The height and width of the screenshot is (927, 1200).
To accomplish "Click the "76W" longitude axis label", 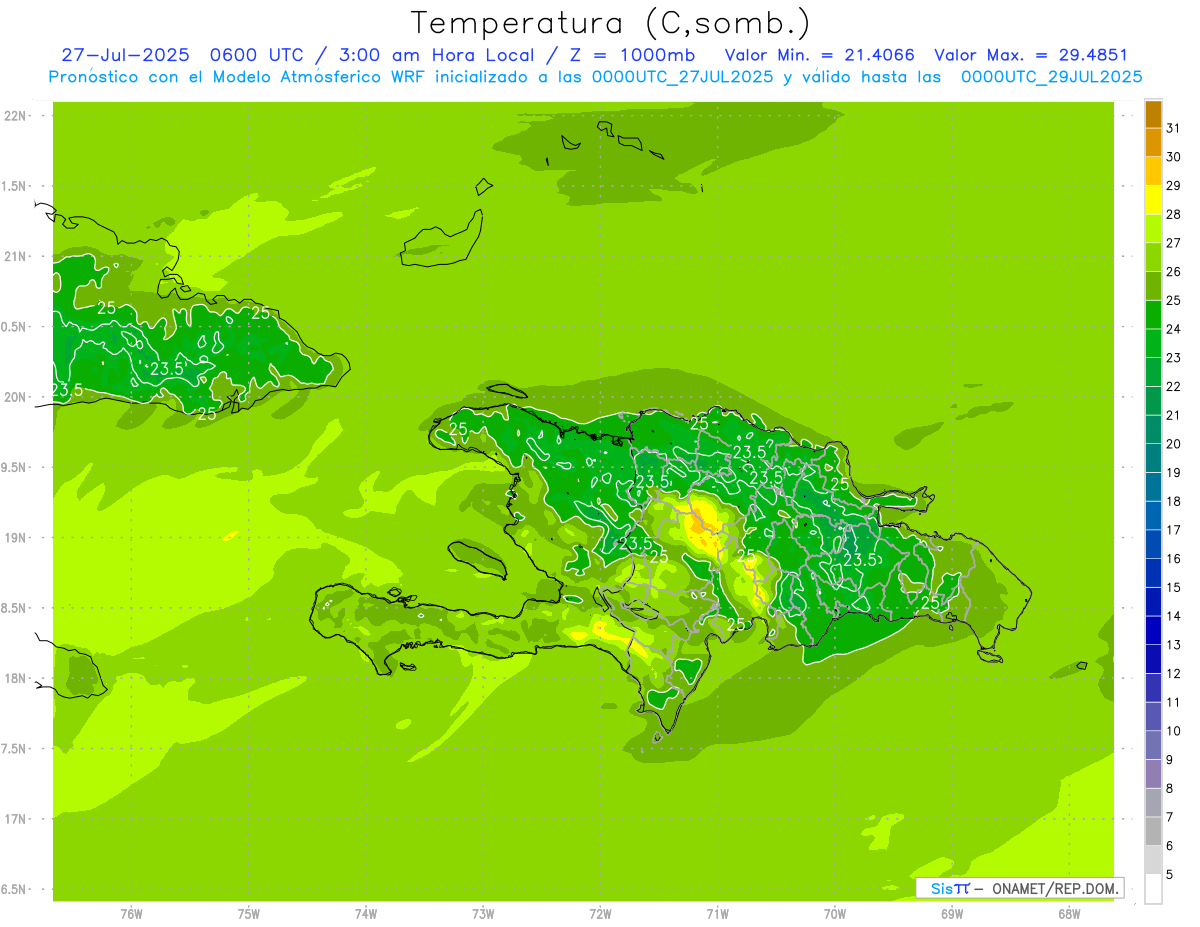I will 131,914.
